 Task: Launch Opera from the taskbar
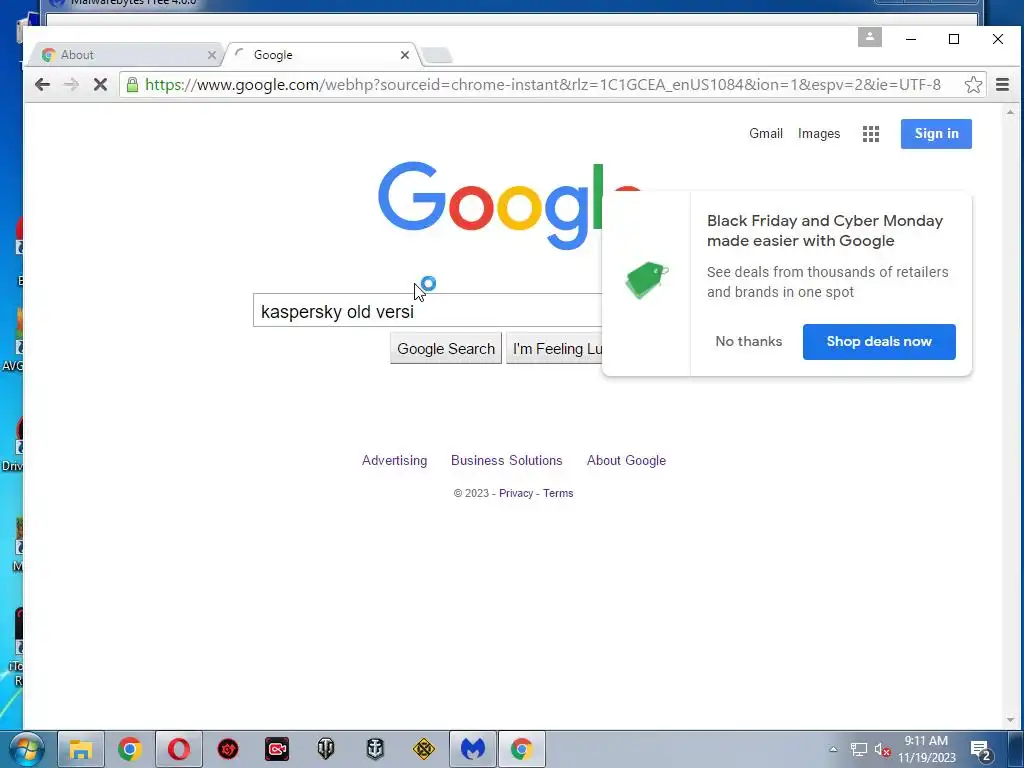coord(178,749)
